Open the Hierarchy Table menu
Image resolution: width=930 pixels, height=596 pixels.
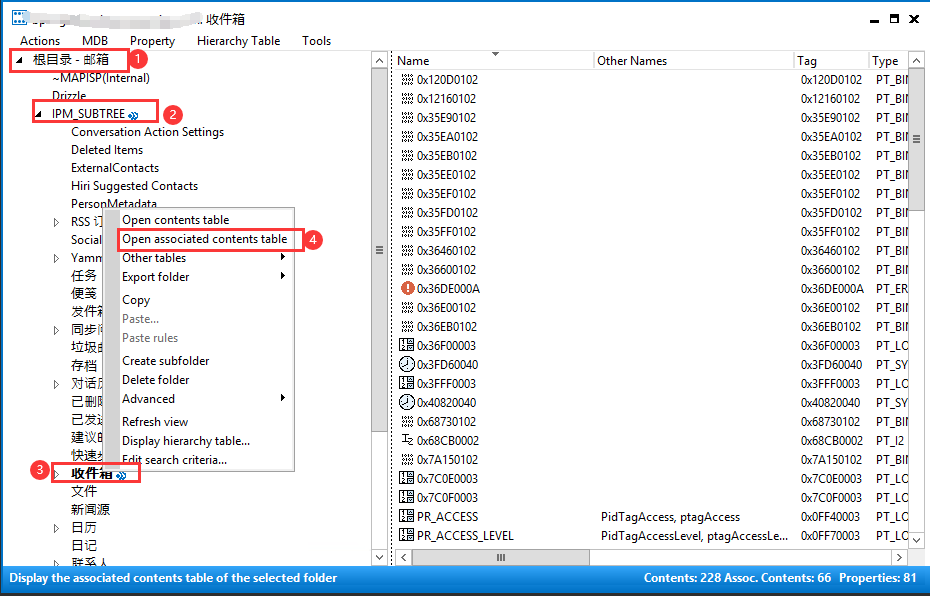point(238,41)
